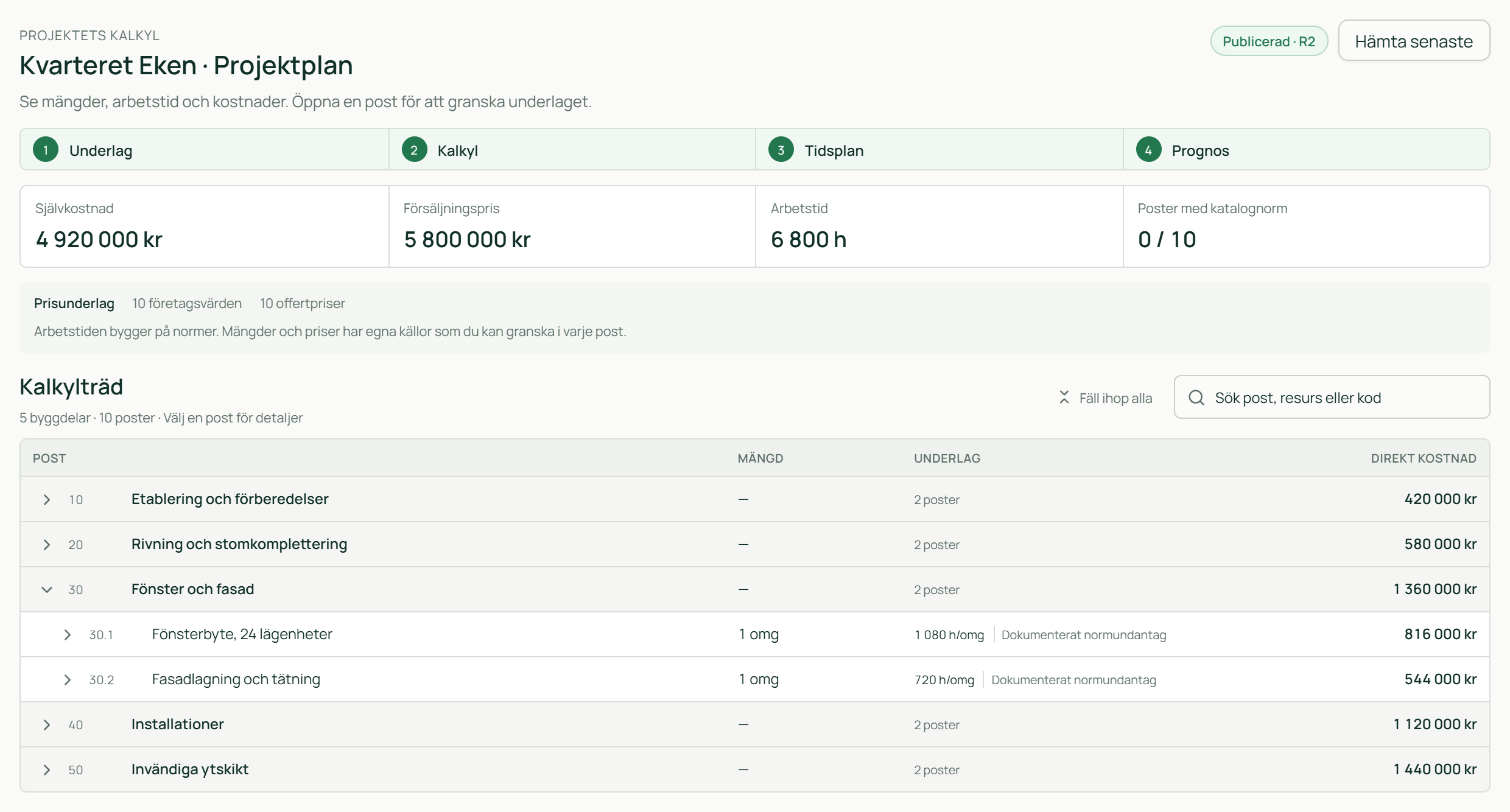This screenshot has width=1510, height=812.
Task: Click step number 3 circle badge
Action: [x=781, y=150]
